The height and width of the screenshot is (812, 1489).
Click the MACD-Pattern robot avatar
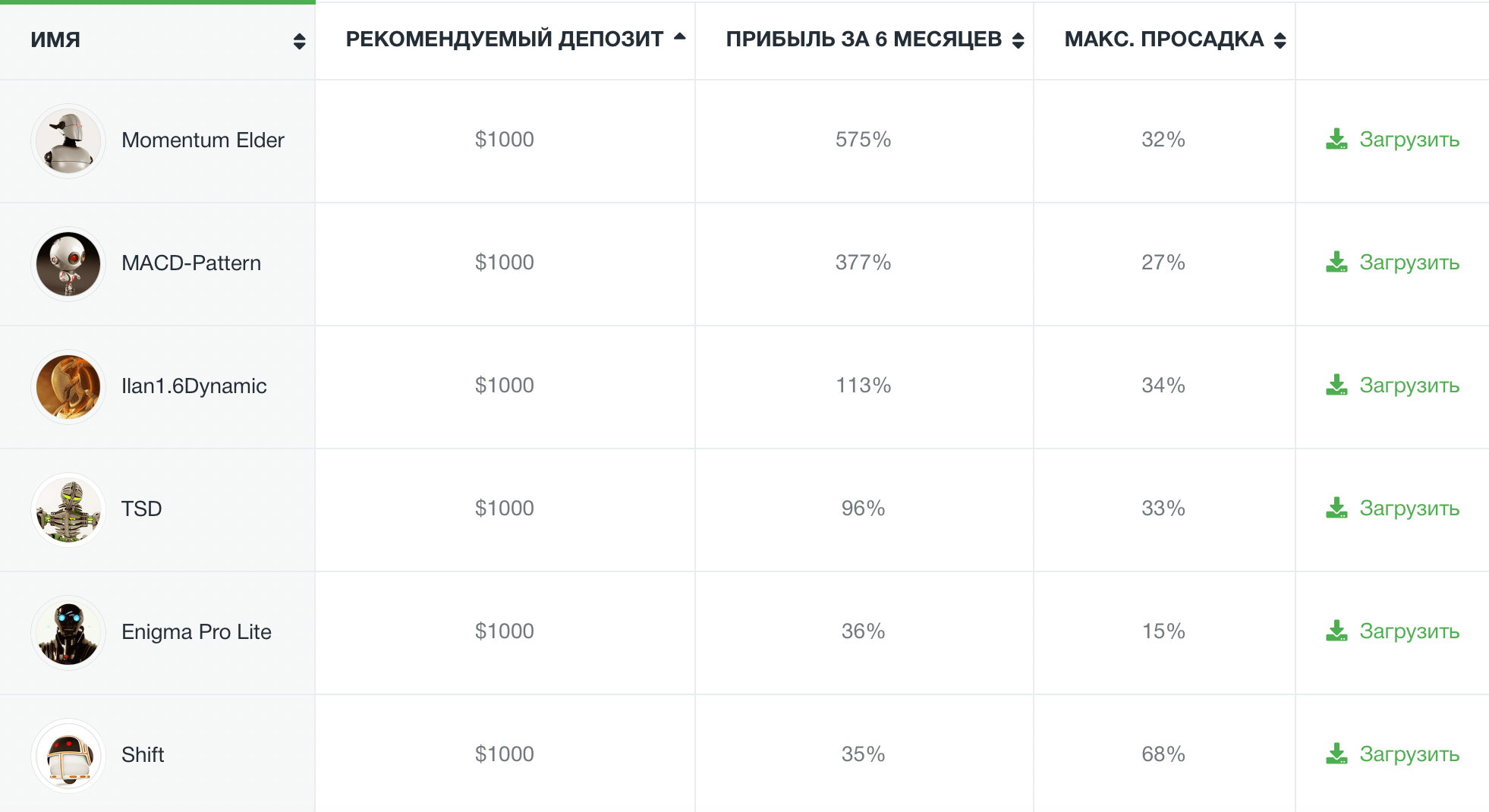tap(68, 264)
